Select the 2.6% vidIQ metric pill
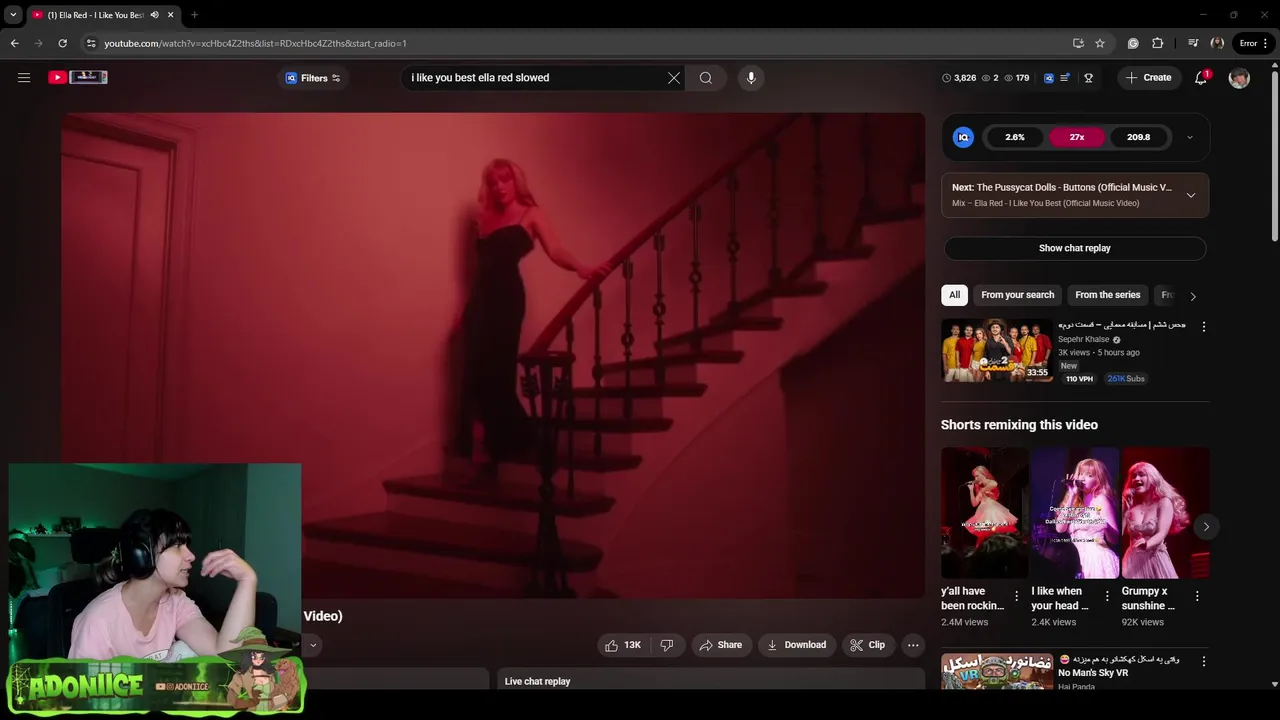The image size is (1280, 720). (x=1015, y=137)
